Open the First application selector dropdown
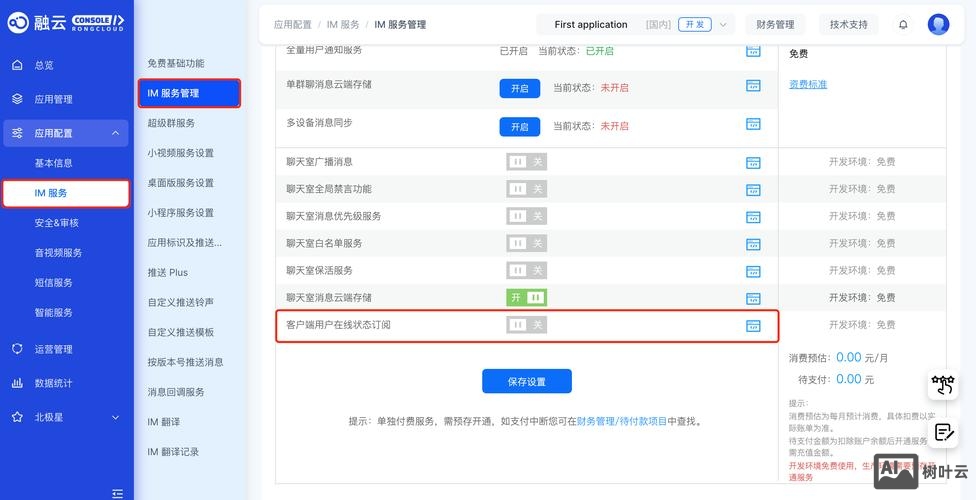This screenshot has width=976, height=500. coord(636,25)
